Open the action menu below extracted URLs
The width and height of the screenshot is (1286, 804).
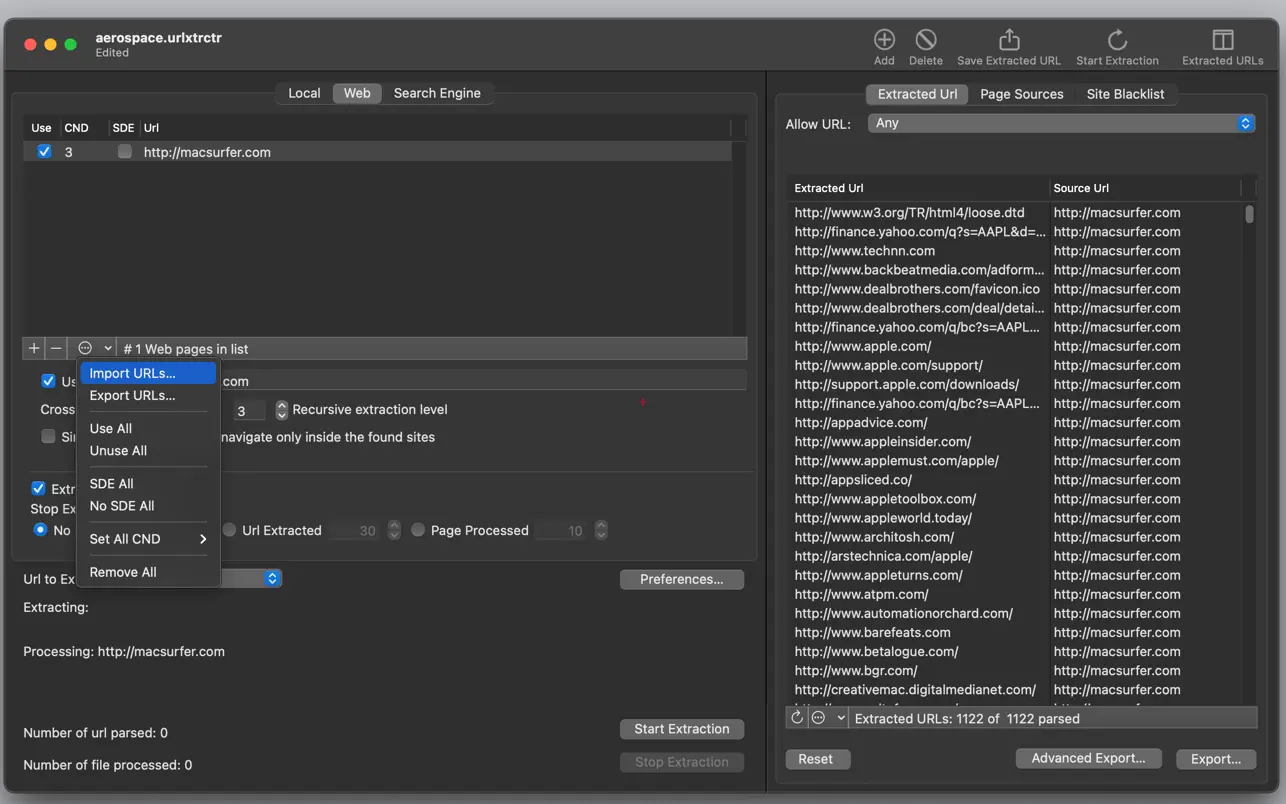[828, 717]
